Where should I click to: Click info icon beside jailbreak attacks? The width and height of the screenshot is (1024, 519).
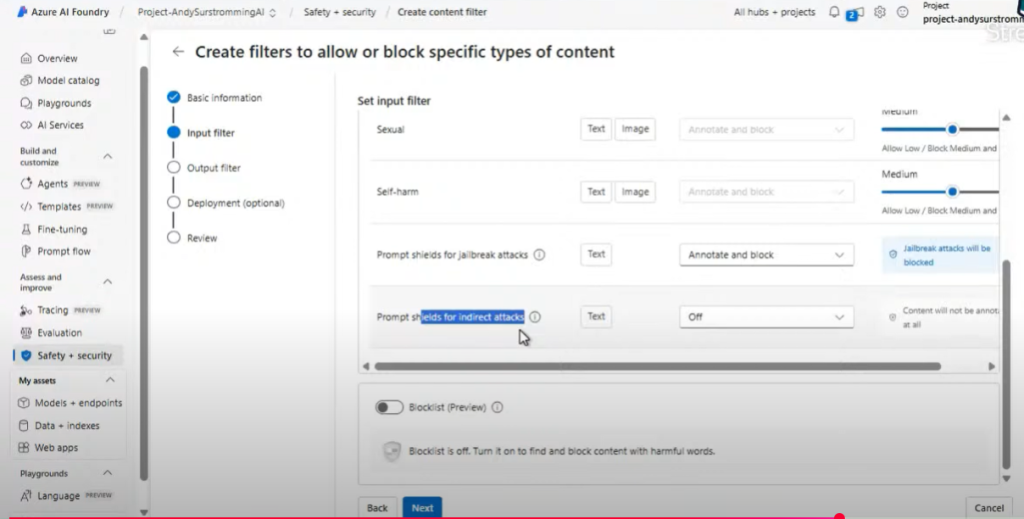539,255
